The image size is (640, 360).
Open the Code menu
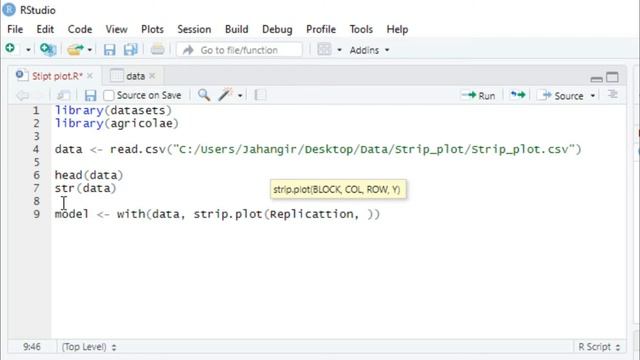tap(80, 29)
